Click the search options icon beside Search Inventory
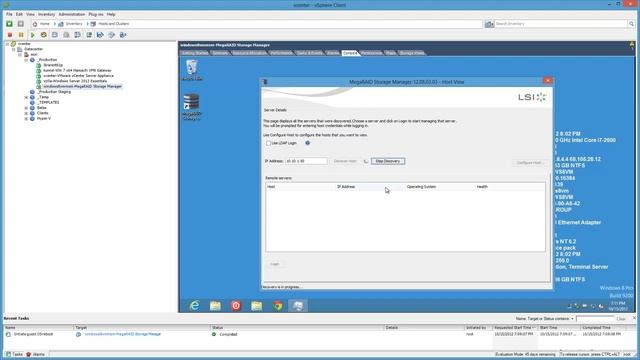This screenshot has height=360, width=640. pyautogui.click(x=489, y=24)
